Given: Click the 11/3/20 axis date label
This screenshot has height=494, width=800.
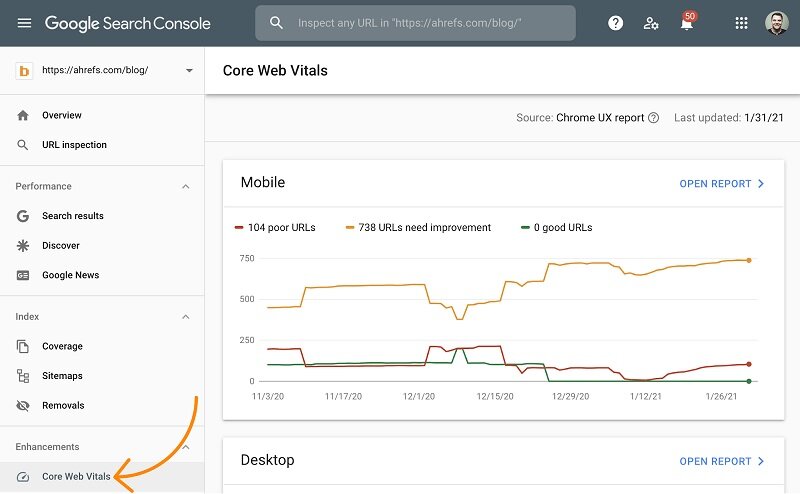Looking at the screenshot, I should click(268, 397).
